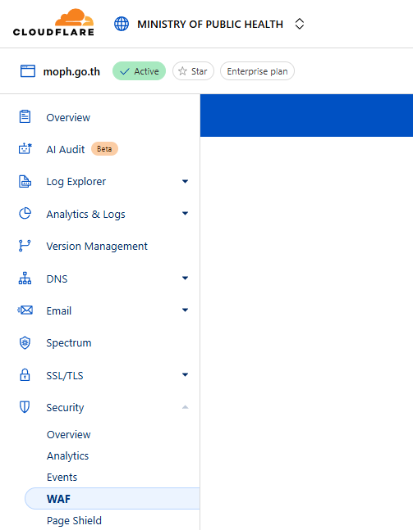Image resolution: width=413 pixels, height=530 pixels.
Task: Click the Overview clipboard icon
Action: click(25, 117)
